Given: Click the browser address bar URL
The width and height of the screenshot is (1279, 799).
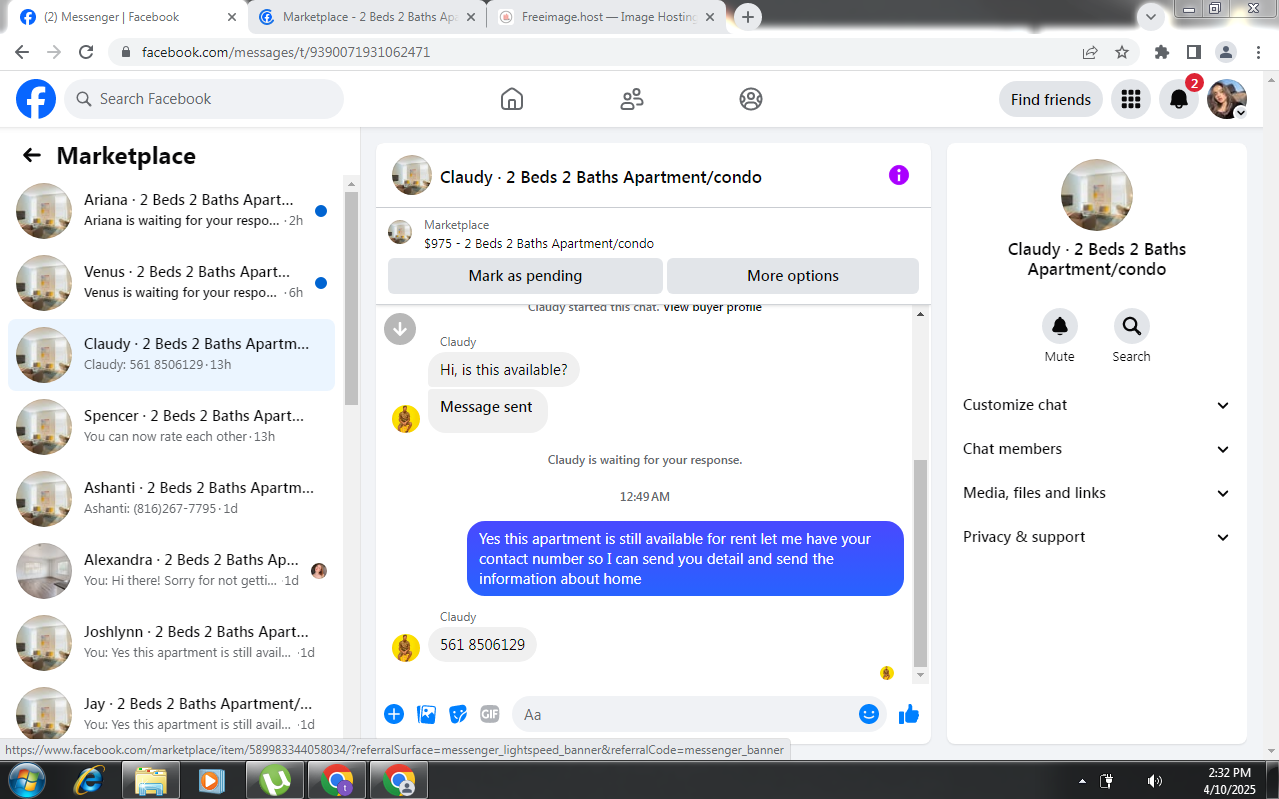Looking at the screenshot, I should click(x=286, y=52).
